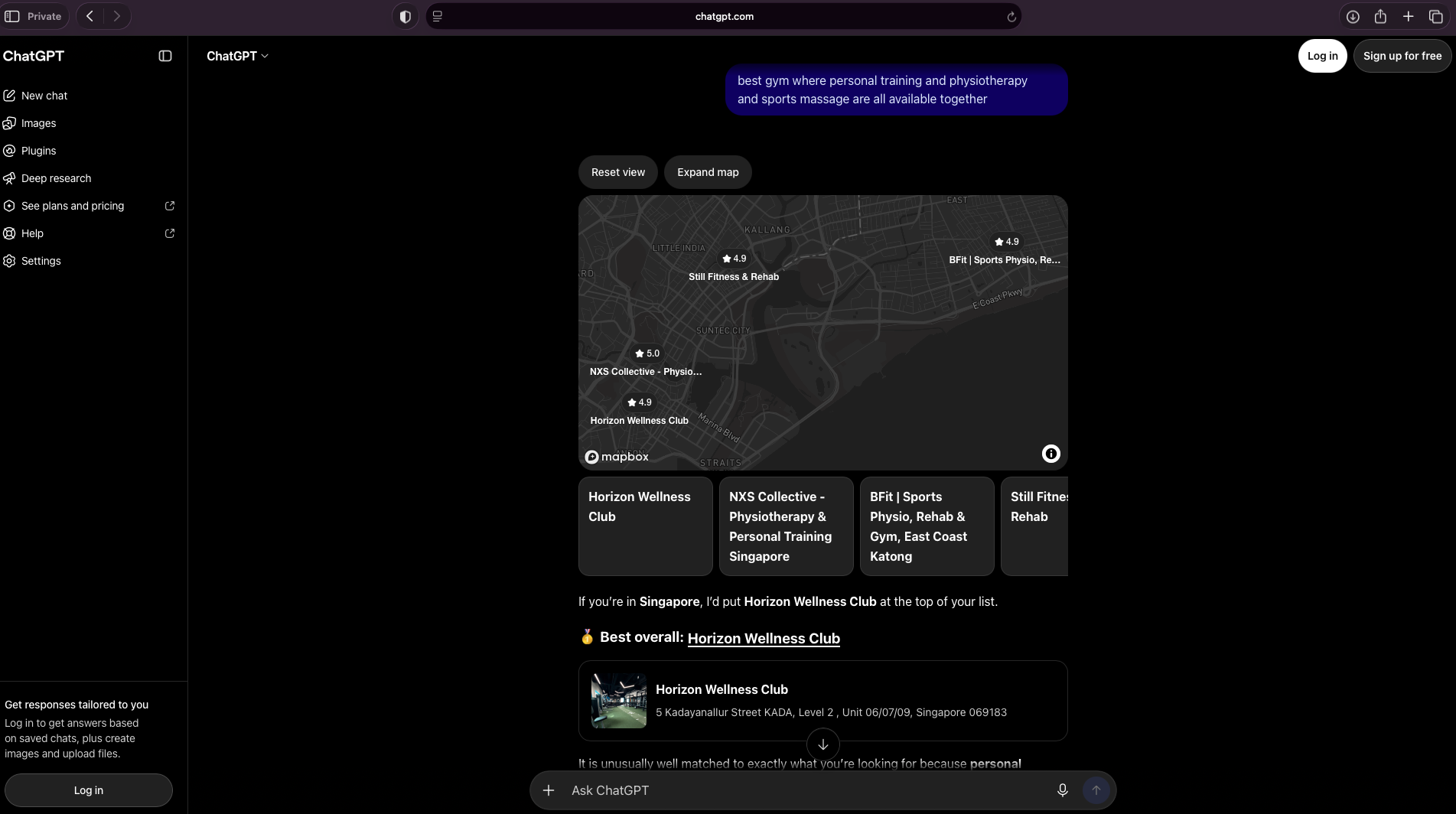Click the Expand map button

(708, 172)
